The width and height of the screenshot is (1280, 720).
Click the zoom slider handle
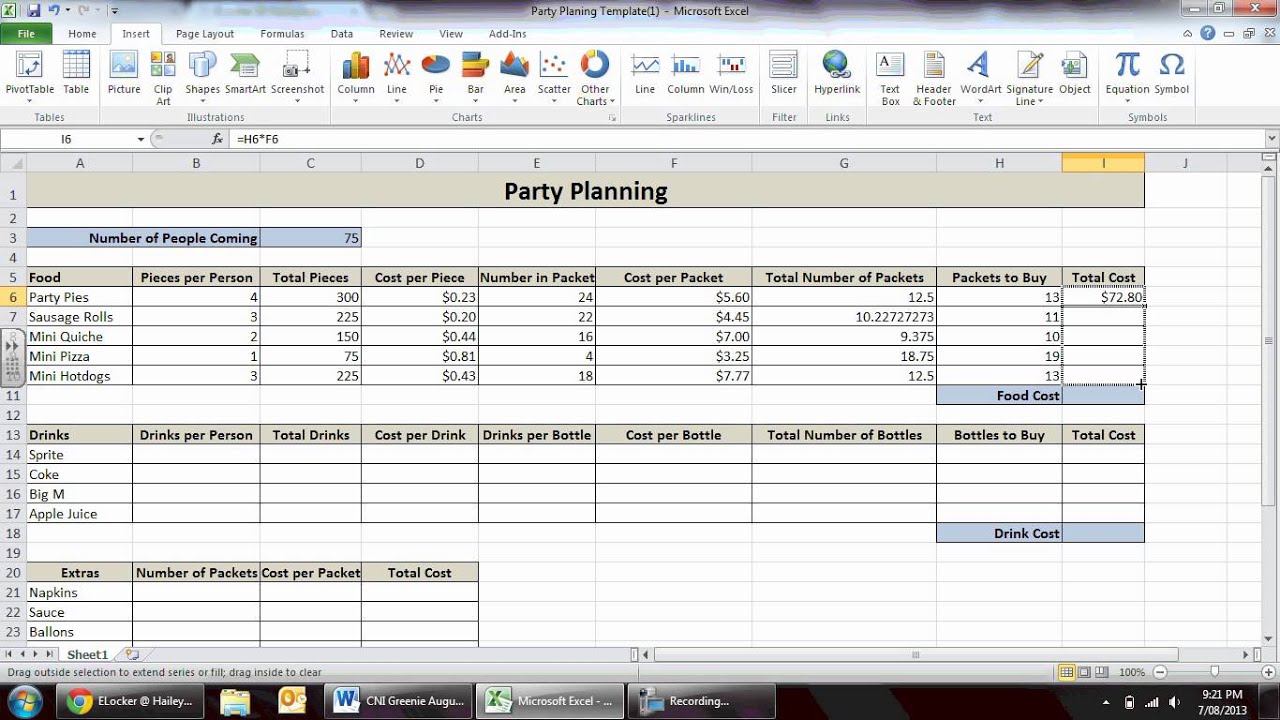click(1214, 672)
